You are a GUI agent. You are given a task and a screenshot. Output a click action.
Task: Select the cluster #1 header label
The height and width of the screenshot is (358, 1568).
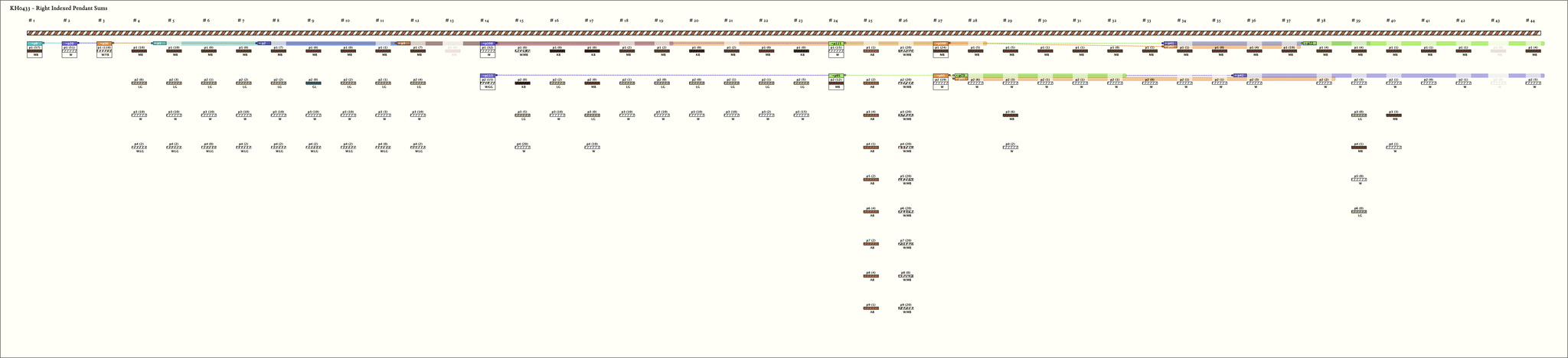31,21
